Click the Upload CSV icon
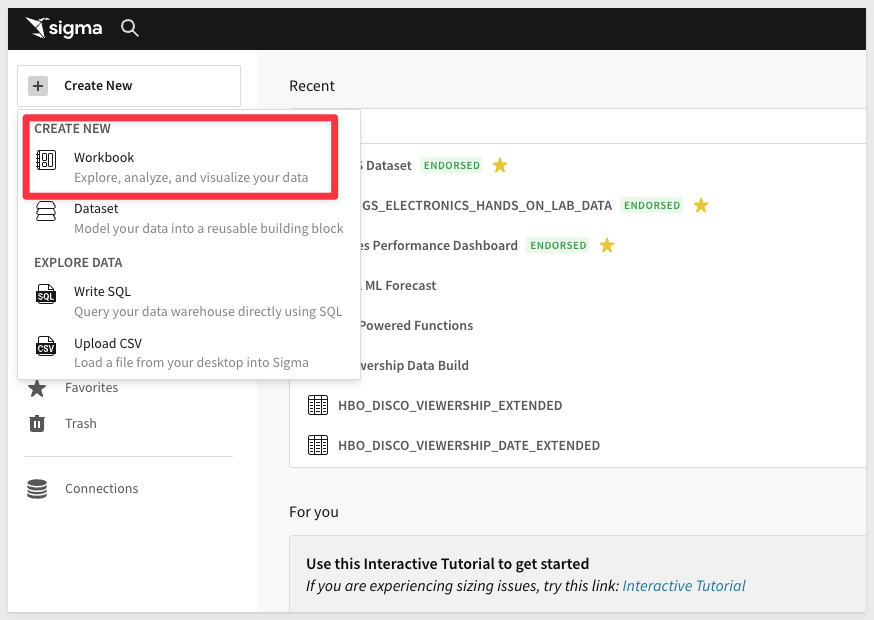Image resolution: width=874 pixels, height=620 pixels. tap(46, 346)
